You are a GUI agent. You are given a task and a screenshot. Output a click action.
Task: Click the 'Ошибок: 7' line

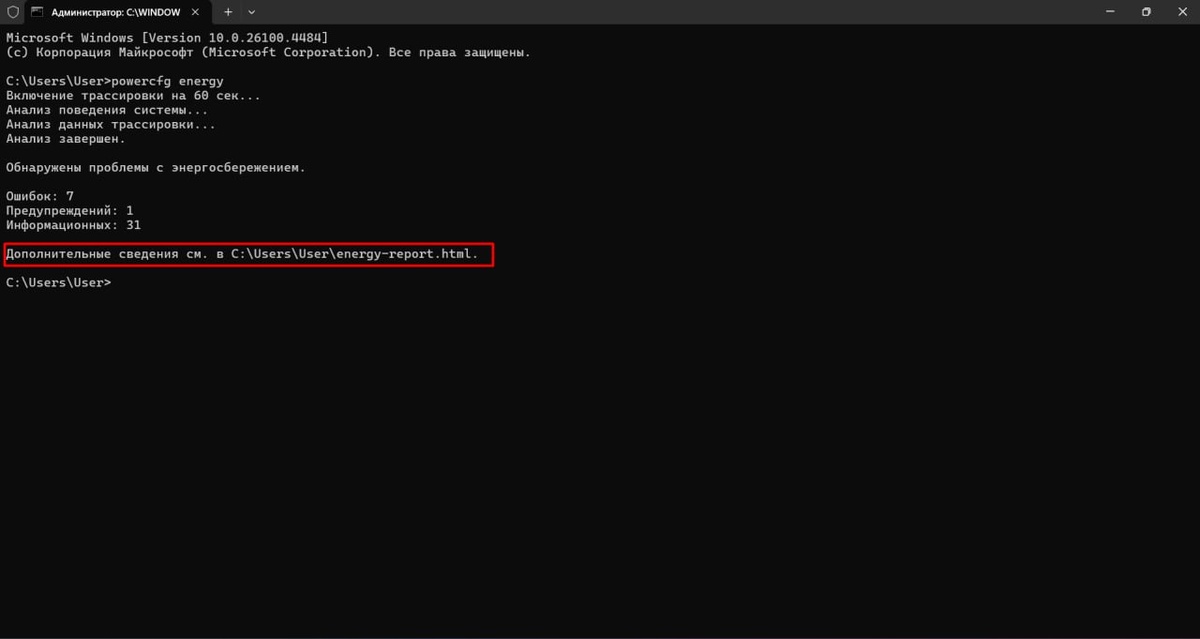click(40, 196)
